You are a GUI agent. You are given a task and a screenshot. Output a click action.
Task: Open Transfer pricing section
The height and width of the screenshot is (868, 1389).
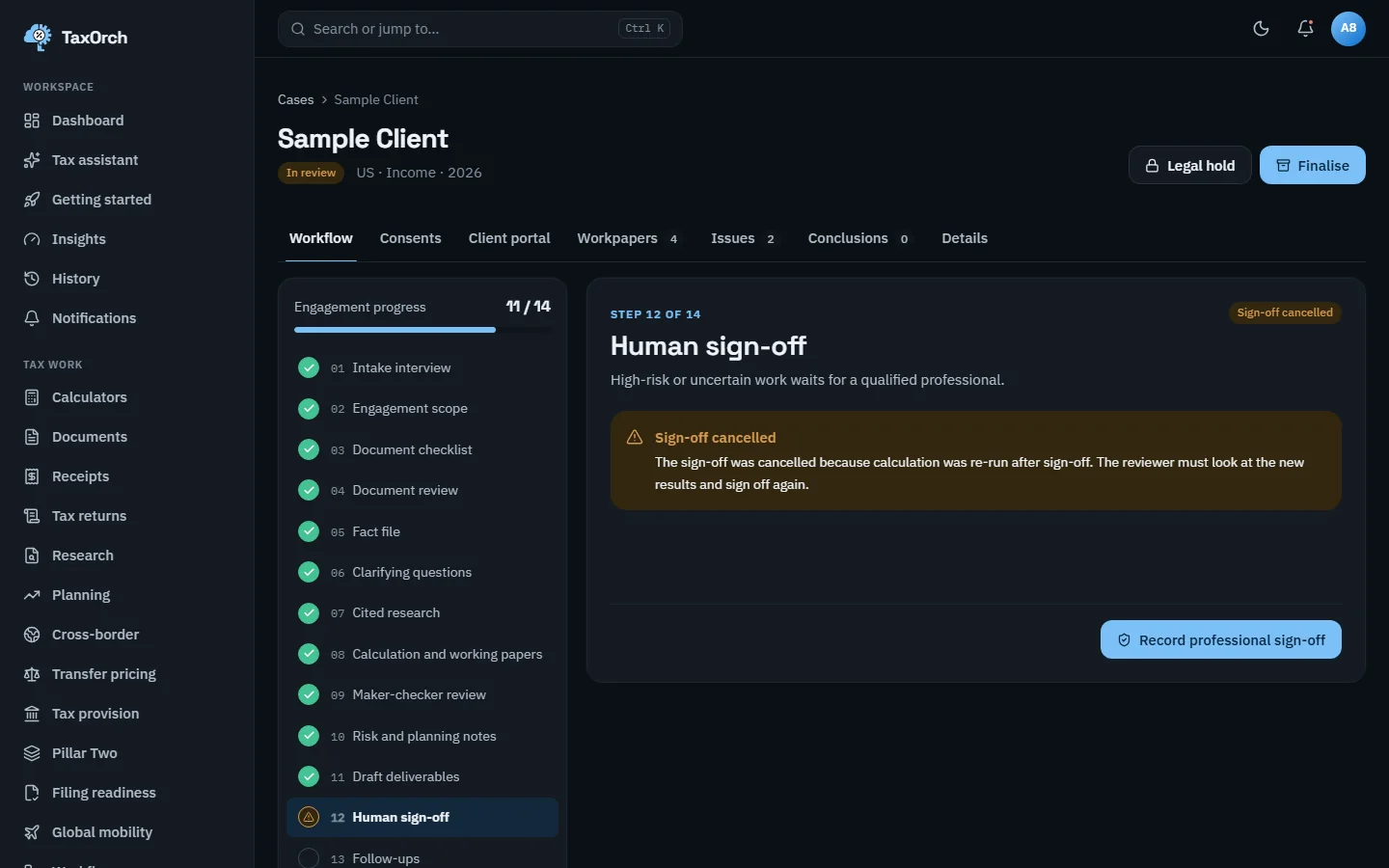[127, 674]
